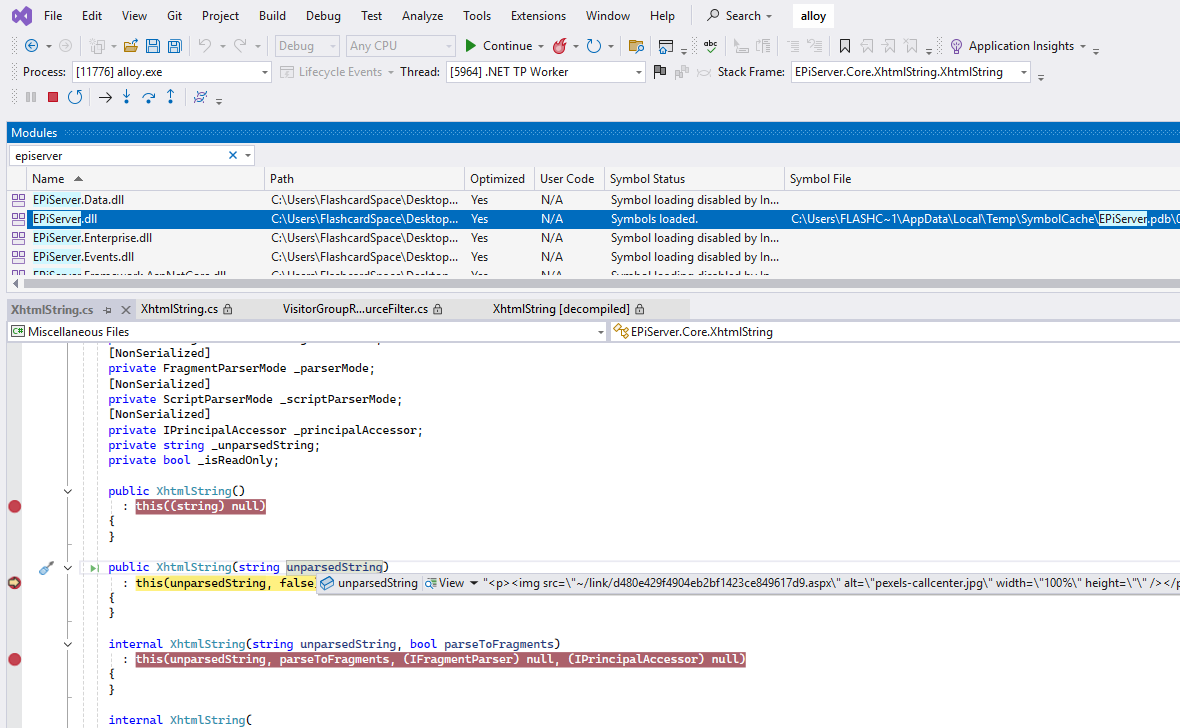Click the Undo arrow icon
Image resolution: width=1180 pixels, height=728 pixels.
click(x=205, y=46)
